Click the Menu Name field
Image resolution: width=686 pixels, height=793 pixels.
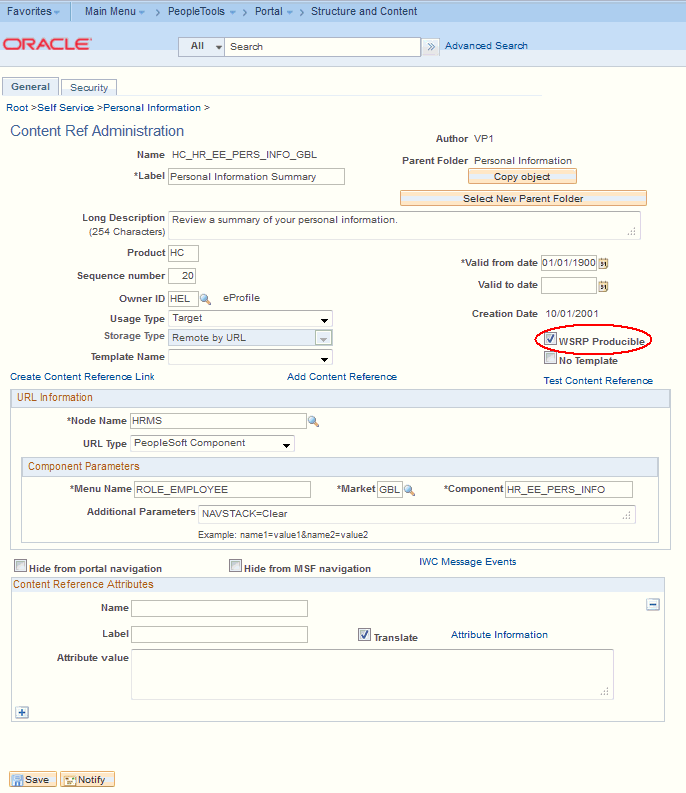[x=222, y=490]
